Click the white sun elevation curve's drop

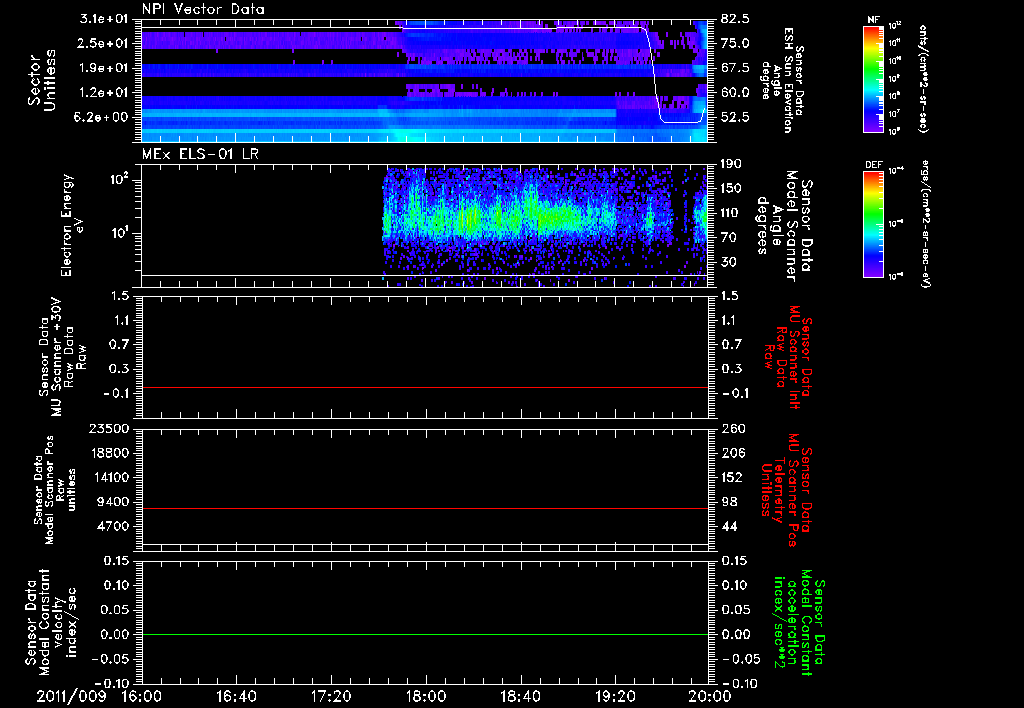tap(654, 75)
